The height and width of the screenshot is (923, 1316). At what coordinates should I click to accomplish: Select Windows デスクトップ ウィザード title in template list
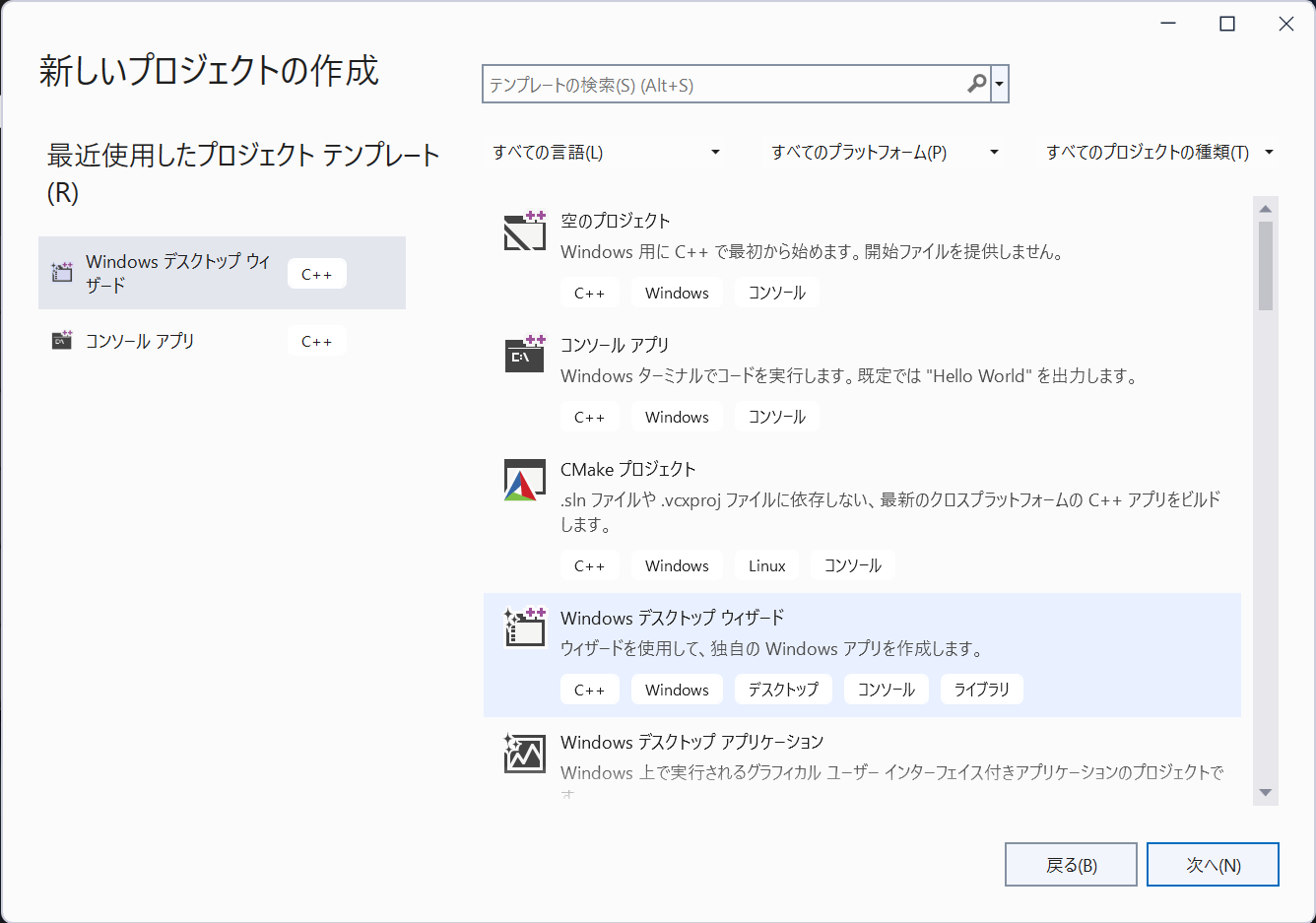coord(673,618)
